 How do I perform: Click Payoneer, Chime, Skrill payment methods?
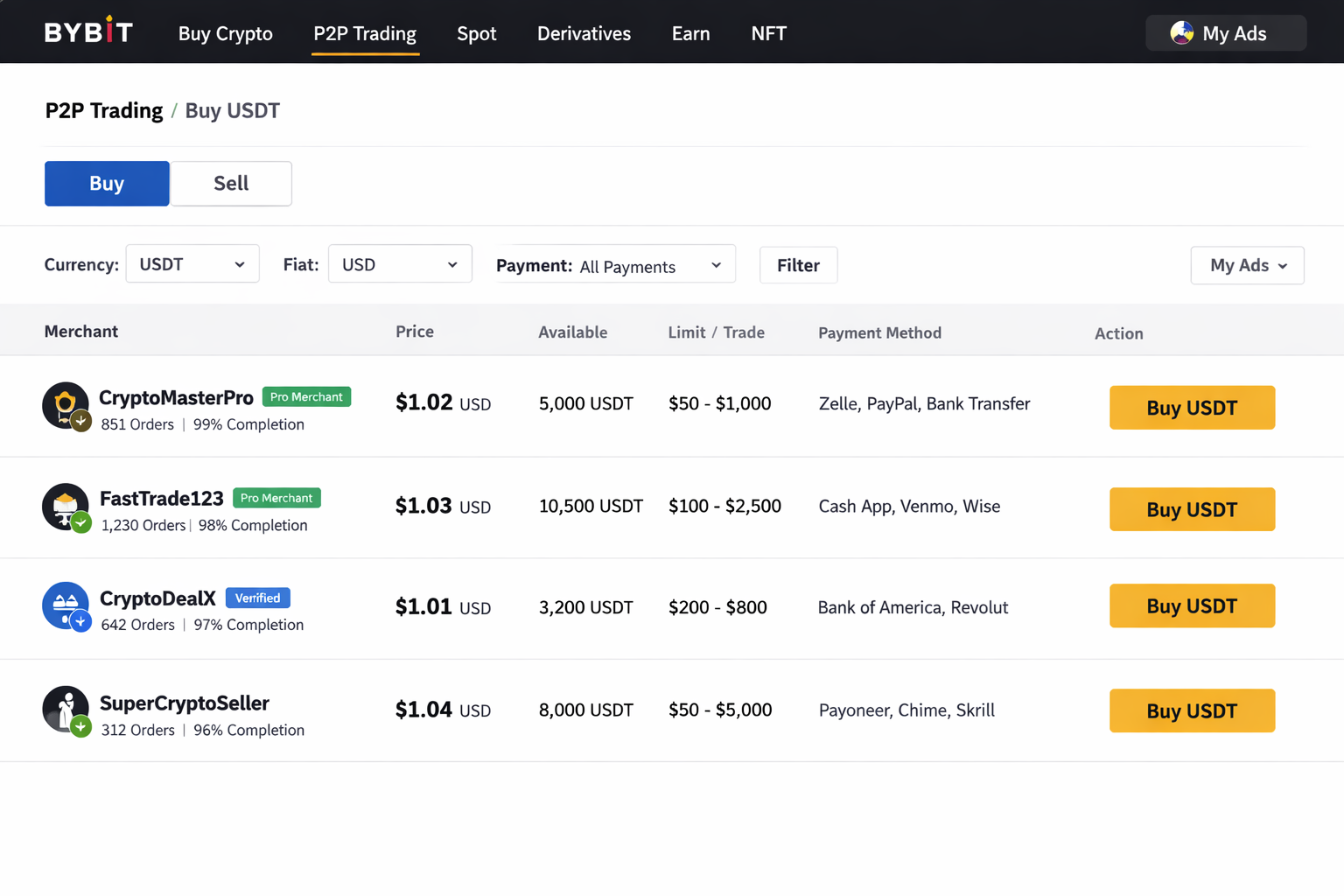coord(907,710)
